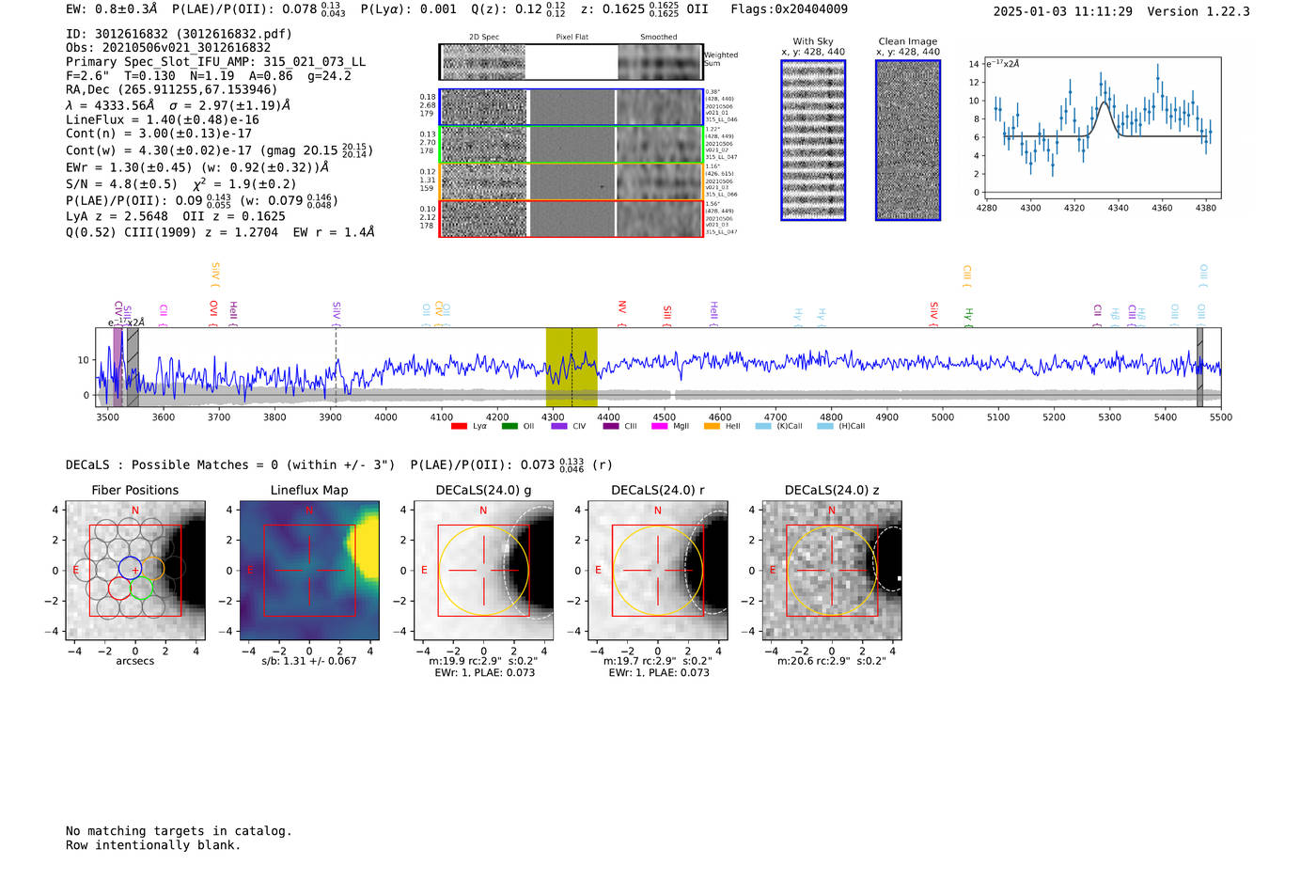Click the Q(0.52) CIII(1909) line

pos(220,232)
